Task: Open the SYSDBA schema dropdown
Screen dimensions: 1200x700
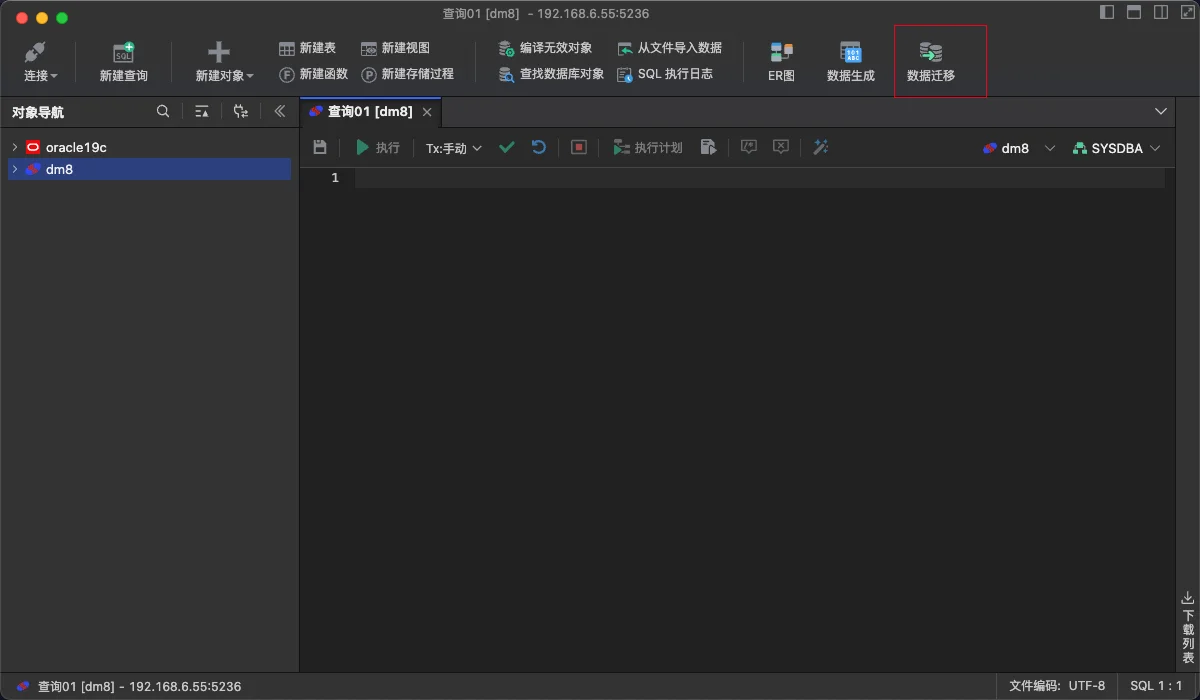Action: click(1116, 148)
